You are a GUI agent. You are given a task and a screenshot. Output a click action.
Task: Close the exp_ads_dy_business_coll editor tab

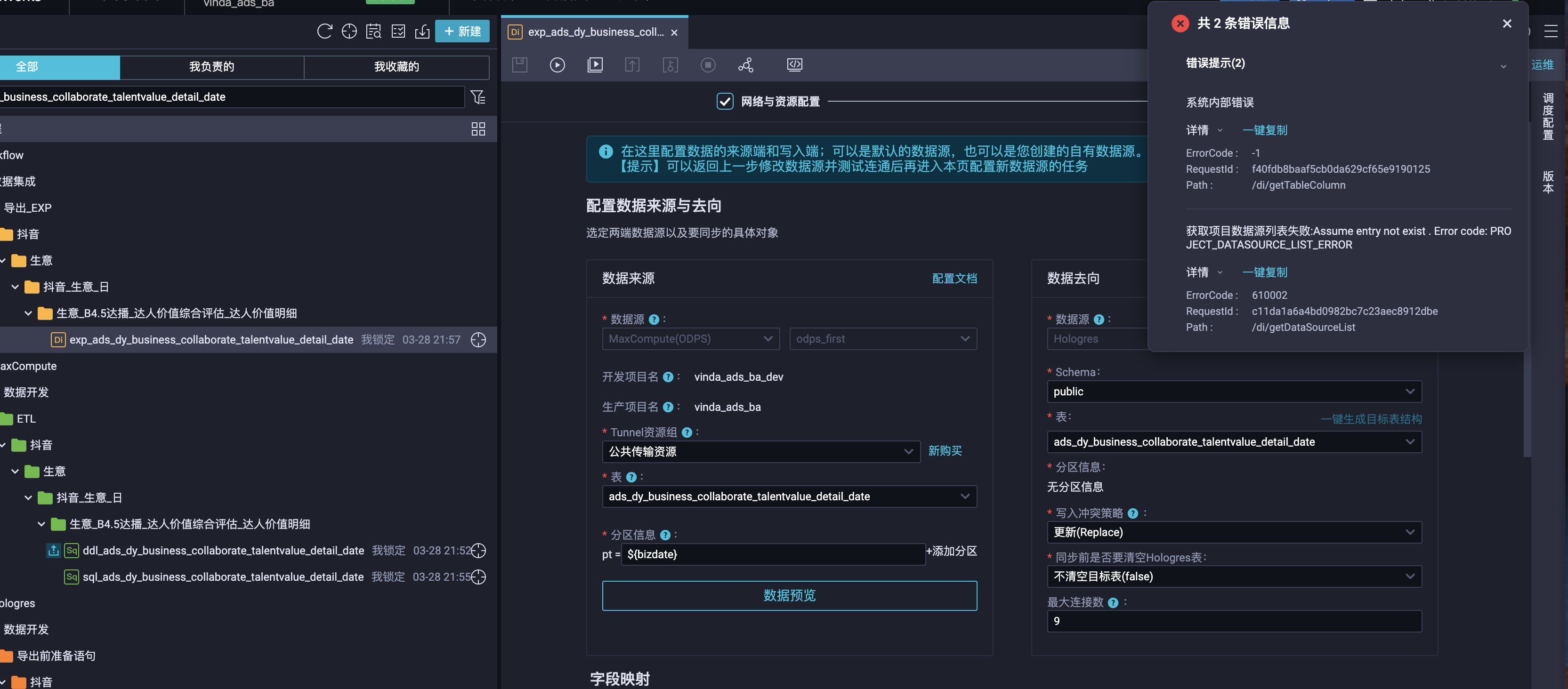[x=674, y=33]
